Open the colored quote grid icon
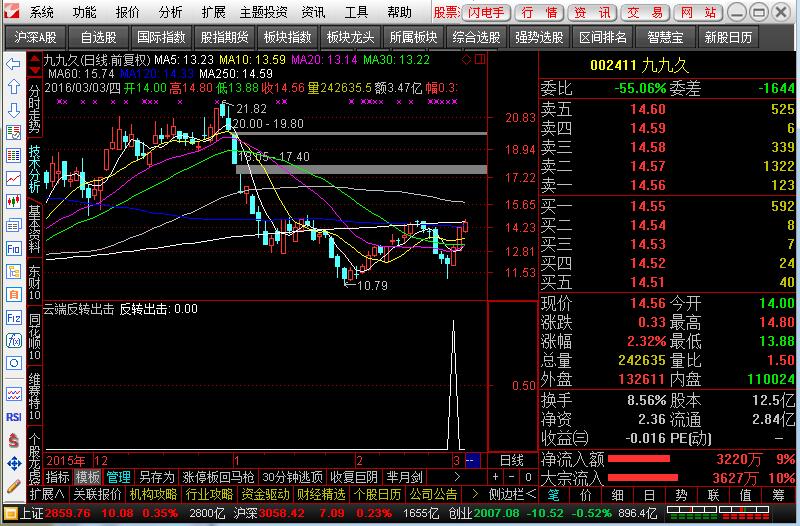Image resolution: width=800 pixels, height=526 pixels. click(x=13, y=155)
